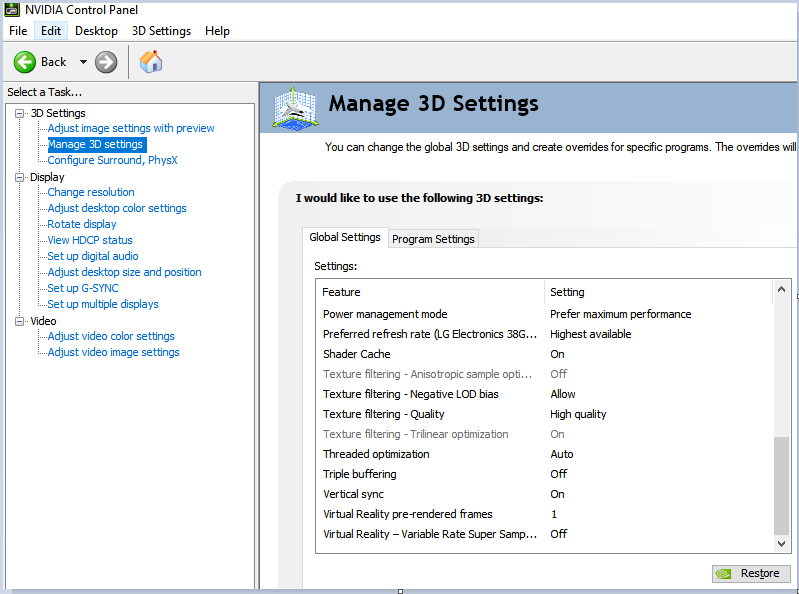Select Texture filtering - Quality row

tap(544, 414)
